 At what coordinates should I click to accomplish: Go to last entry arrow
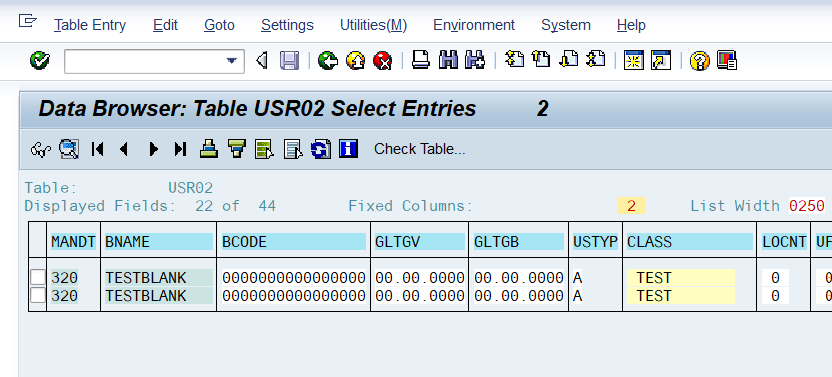[x=180, y=149]
